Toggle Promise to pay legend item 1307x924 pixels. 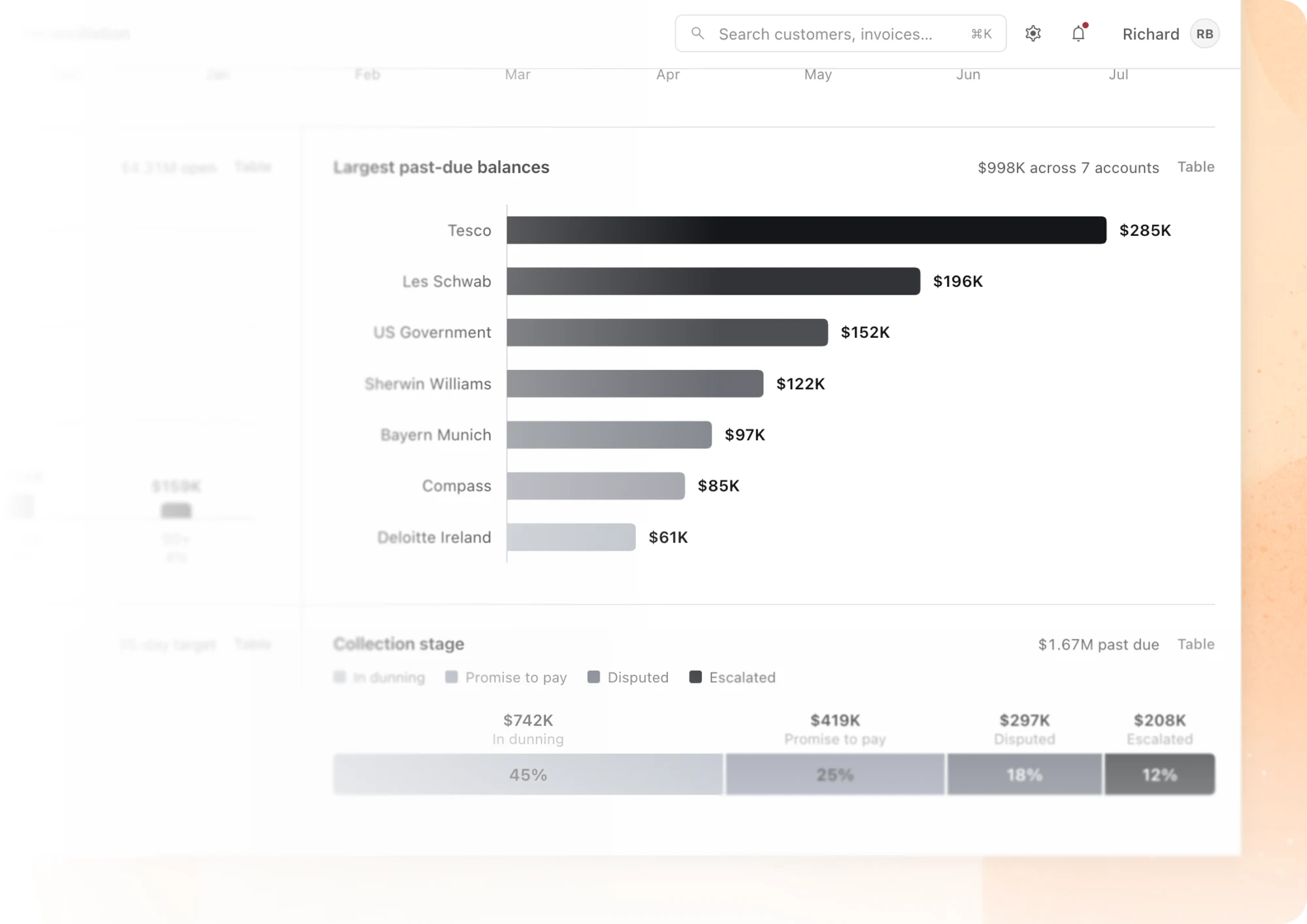coord(506,677)
